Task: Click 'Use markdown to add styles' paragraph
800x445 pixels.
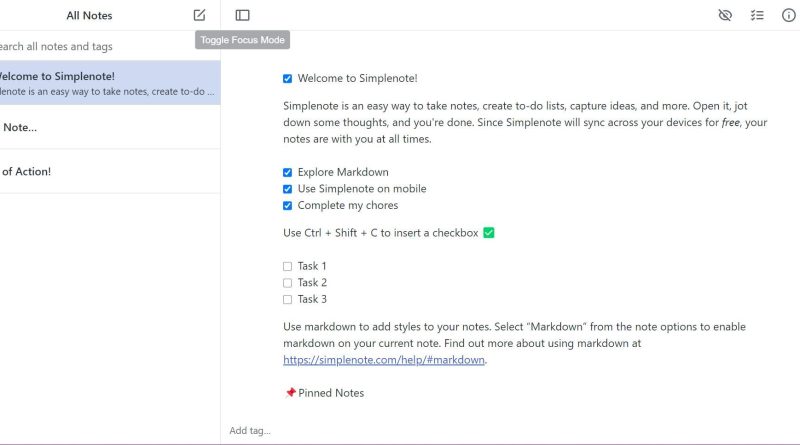Action: coord(514,343)
